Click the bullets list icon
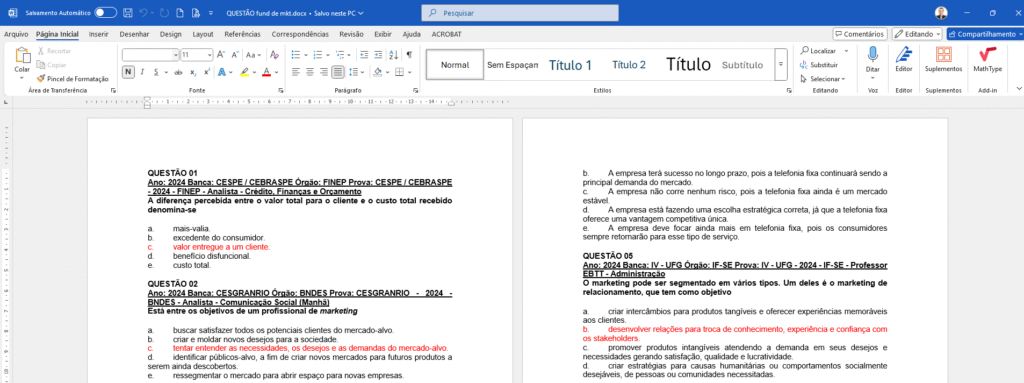 coord(295,55)
